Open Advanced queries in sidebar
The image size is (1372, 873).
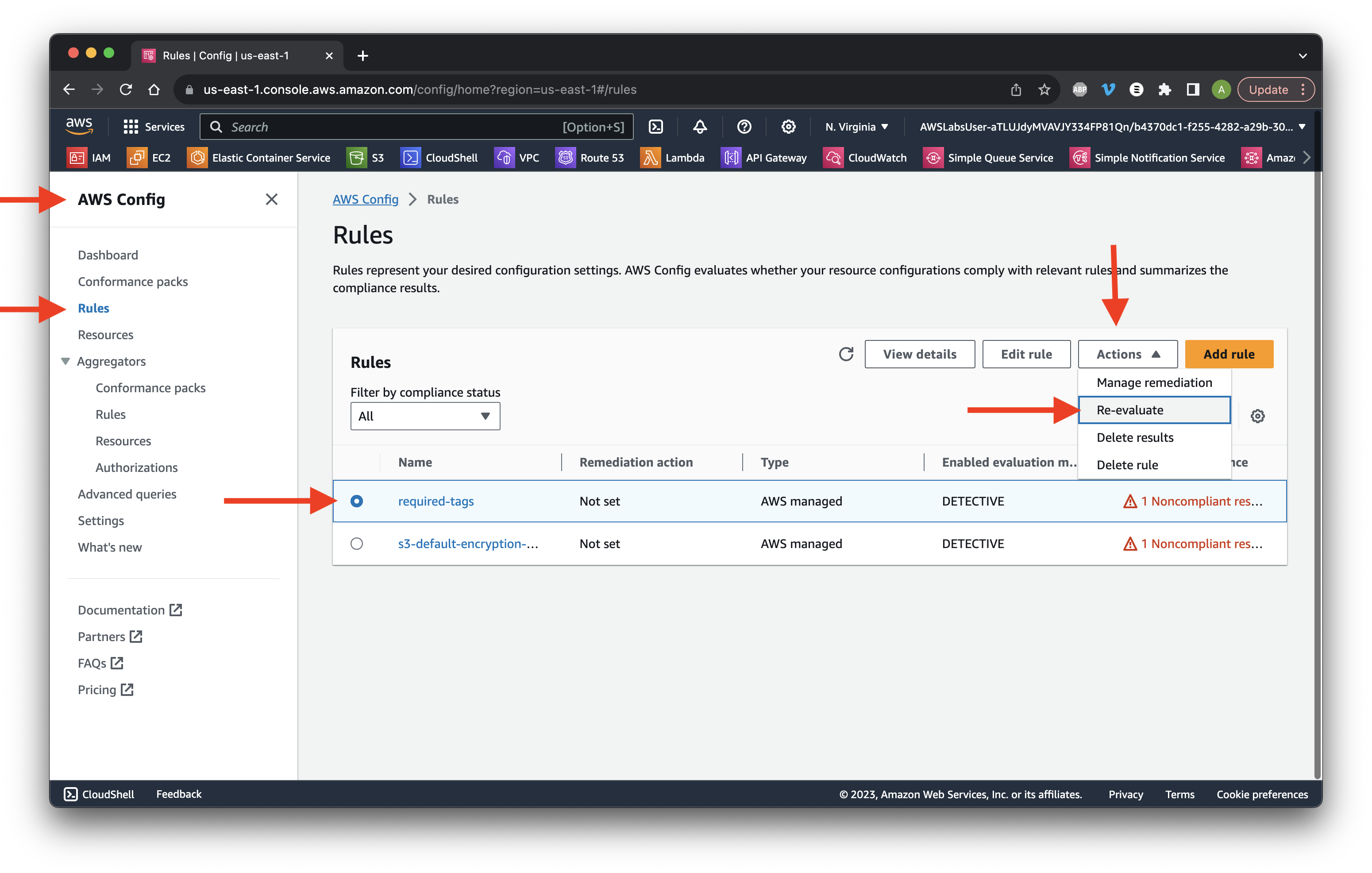(x=127, y=494)
